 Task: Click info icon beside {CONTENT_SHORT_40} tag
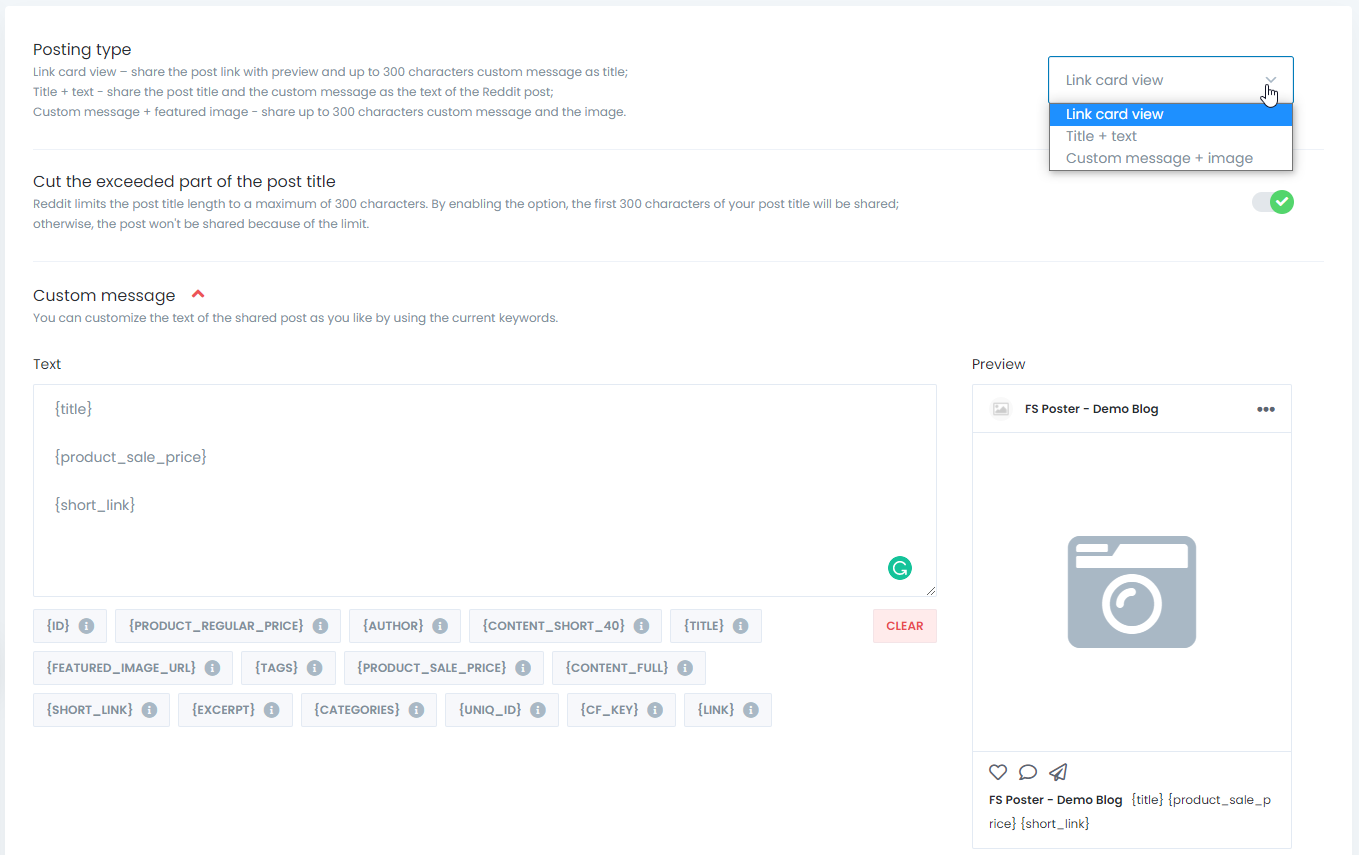(641, 626)
